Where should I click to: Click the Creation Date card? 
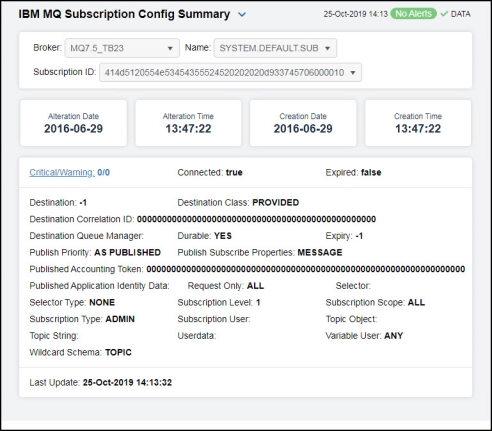pyautogui.click(x=303, y=123)
